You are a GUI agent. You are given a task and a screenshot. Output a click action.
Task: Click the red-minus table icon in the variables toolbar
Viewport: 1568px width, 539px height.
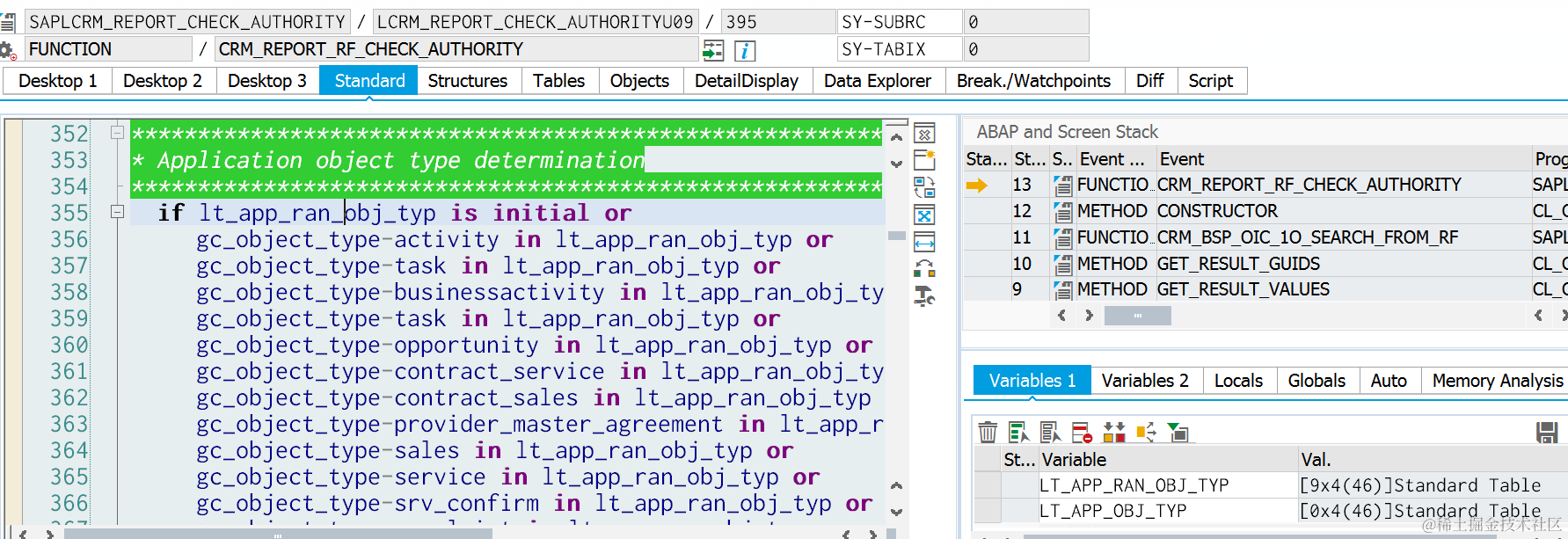tap(1082, 432)
